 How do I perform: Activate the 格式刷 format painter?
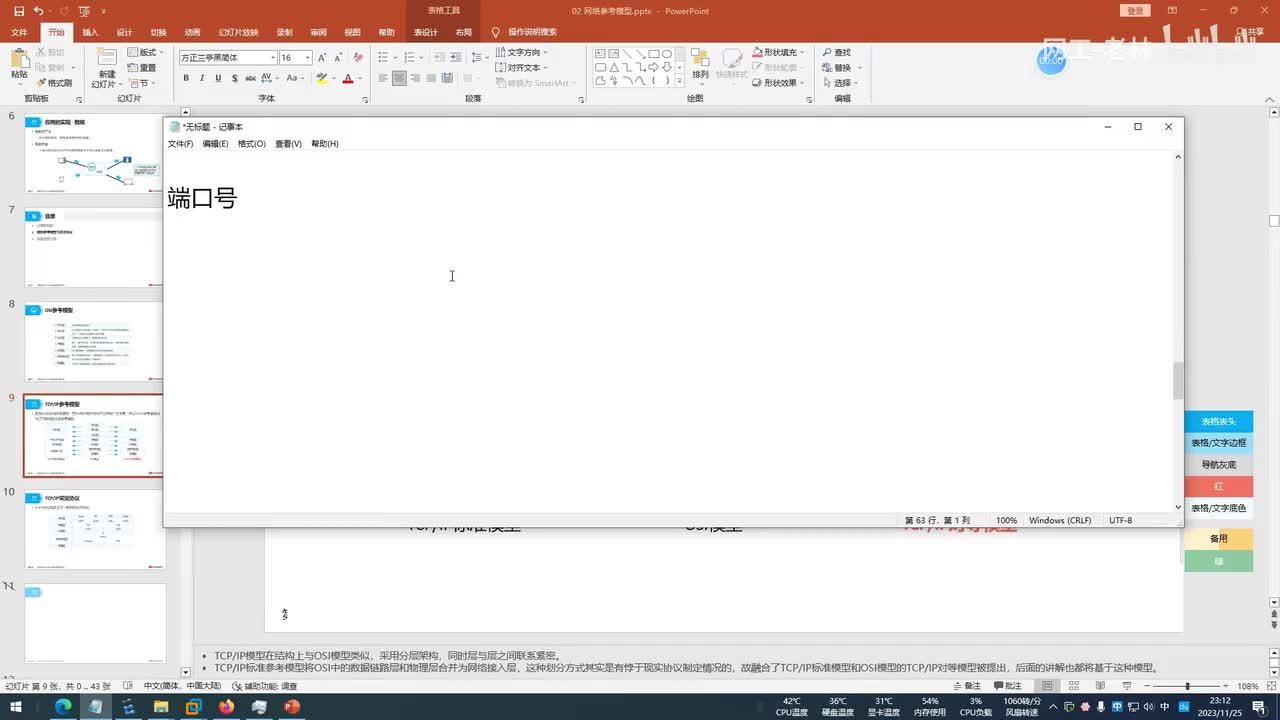click(x=55, y=83)
